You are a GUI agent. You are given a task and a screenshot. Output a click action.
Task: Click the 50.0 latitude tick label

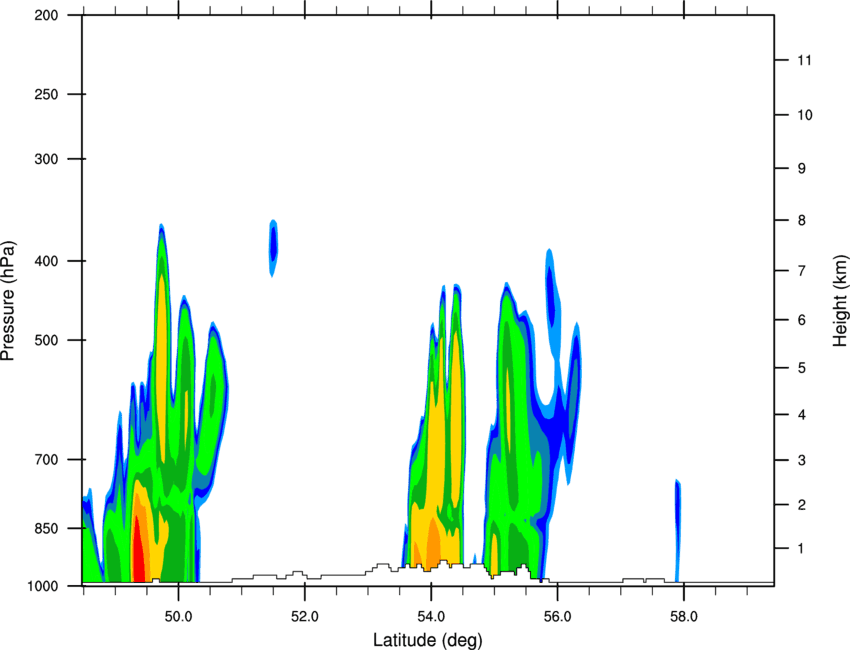(178, 617)
